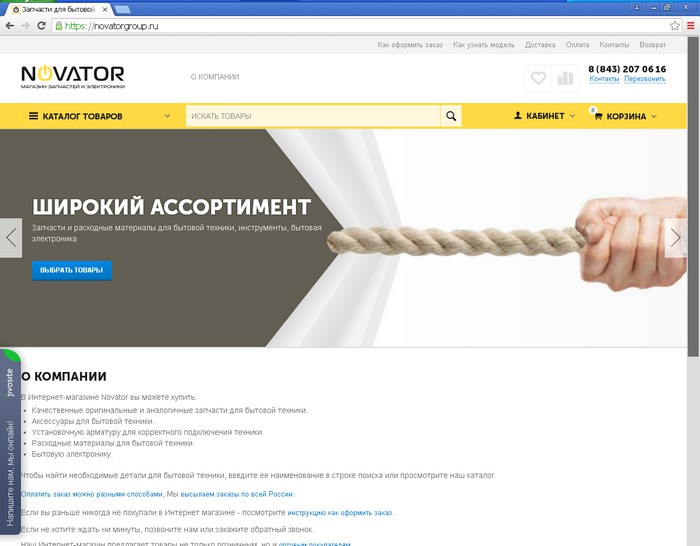This screenshot has height=546, width=700.
Task: Click the heart wishlist icon
Action: 538,78
